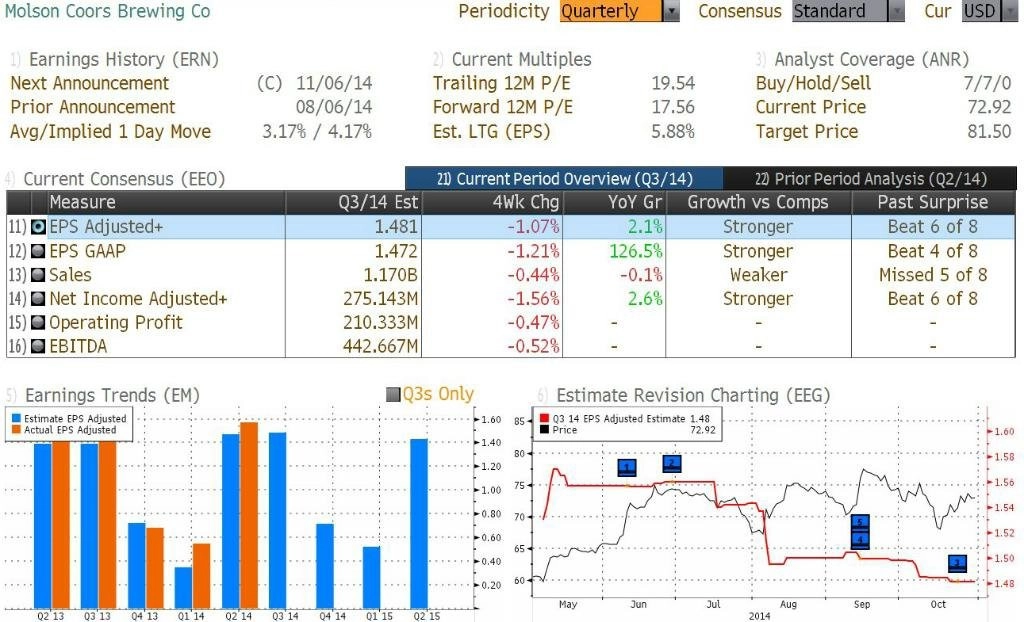
Task: Click the EBITDA estimate 442.667M
Action: [381, 346]
